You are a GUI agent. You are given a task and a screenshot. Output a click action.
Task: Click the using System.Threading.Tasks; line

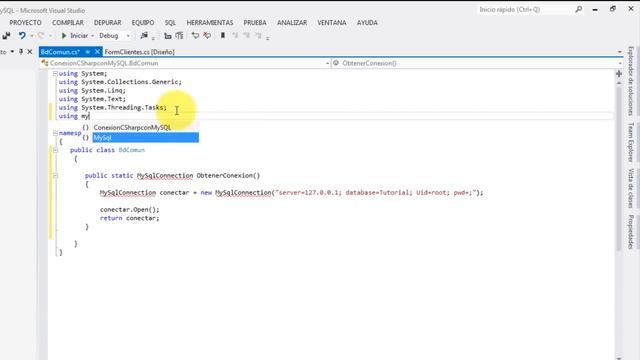coord(113,107)
